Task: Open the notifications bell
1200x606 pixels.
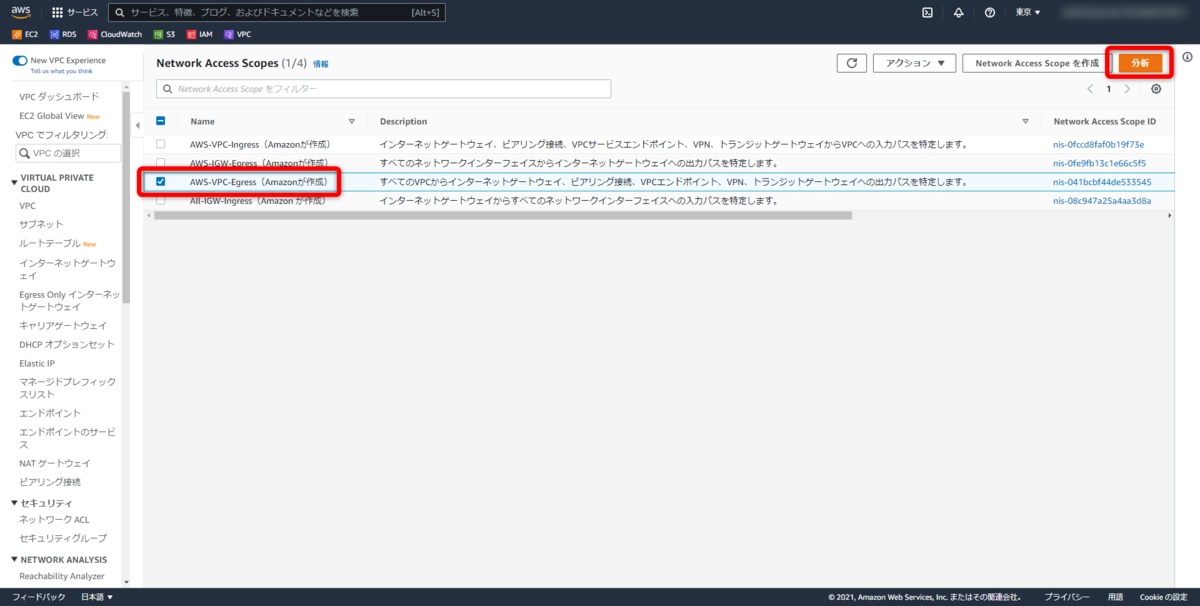Action: (x=958, y=13)
